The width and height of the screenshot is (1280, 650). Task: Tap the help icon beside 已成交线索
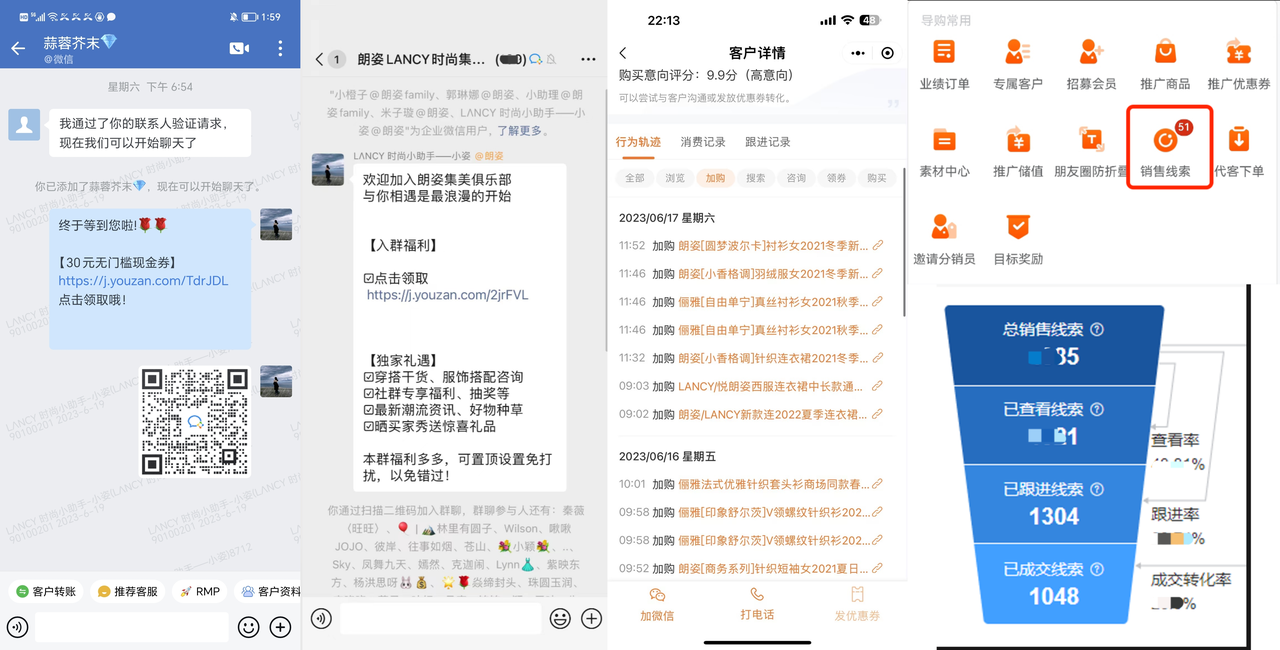(x=1097, y=570)
